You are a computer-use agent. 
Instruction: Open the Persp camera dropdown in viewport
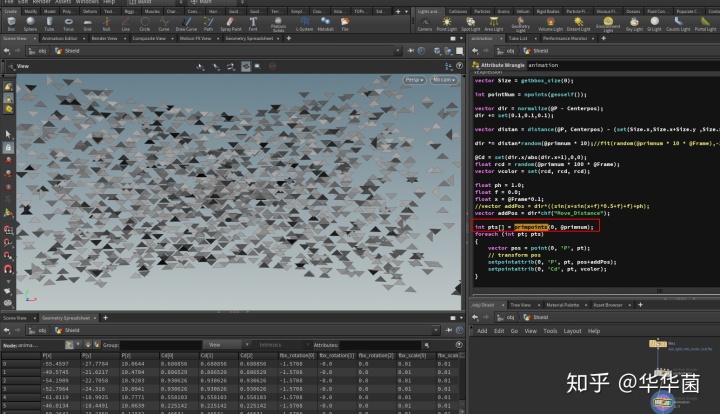414,78
